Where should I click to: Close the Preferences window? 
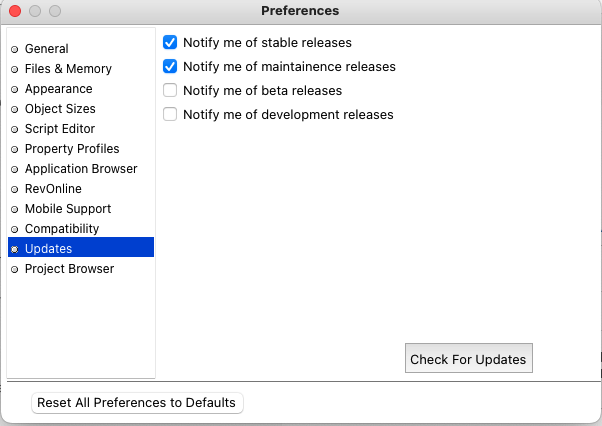coord(15,11)
